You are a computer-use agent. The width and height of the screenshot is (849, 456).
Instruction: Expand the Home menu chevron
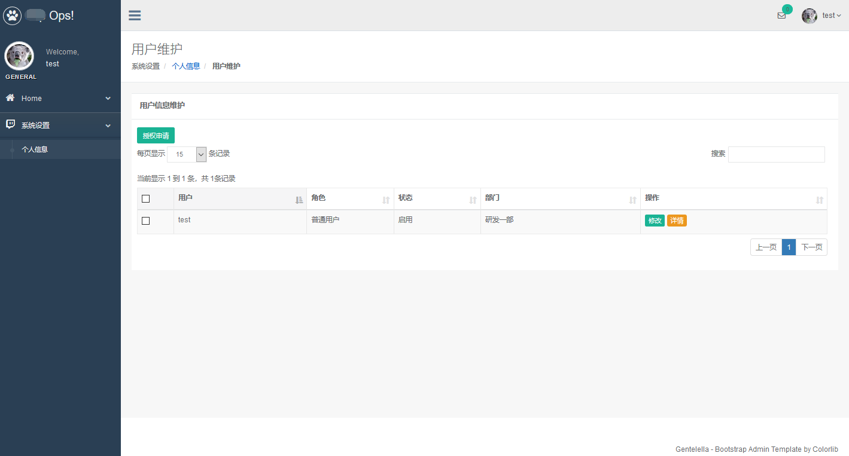108,98
